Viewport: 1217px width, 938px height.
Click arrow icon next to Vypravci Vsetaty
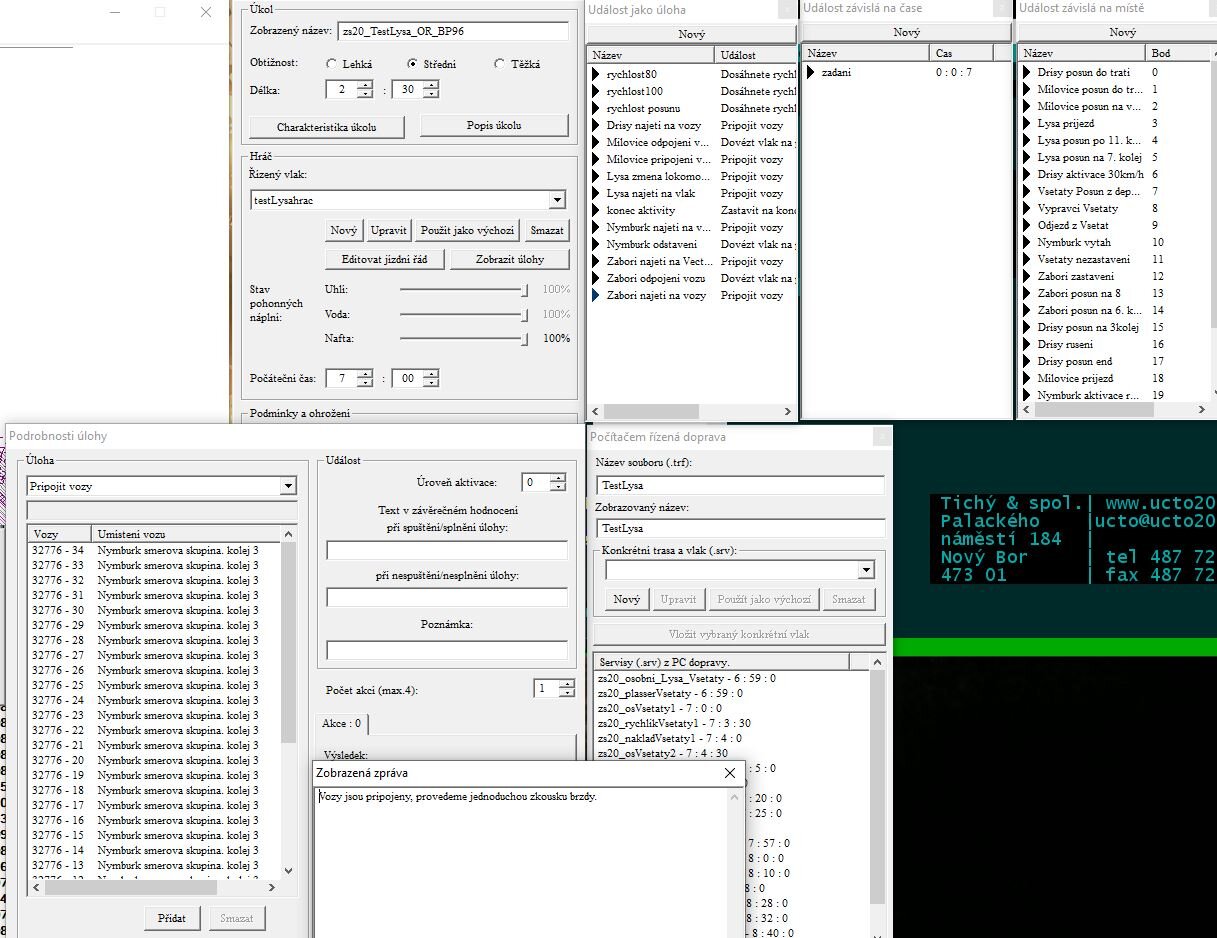coord(1027,209)
